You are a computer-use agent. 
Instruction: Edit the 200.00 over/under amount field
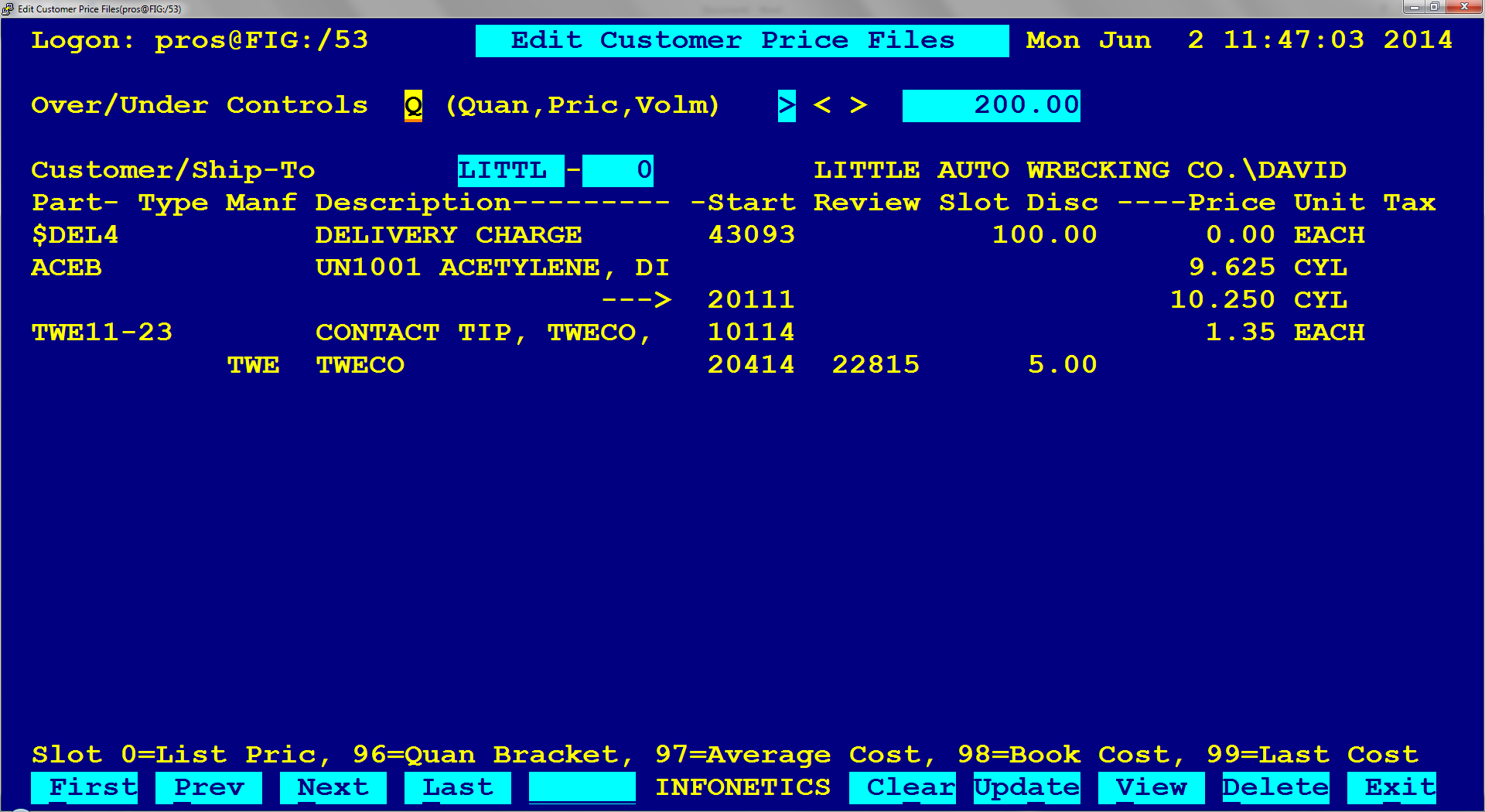(992, 105)
